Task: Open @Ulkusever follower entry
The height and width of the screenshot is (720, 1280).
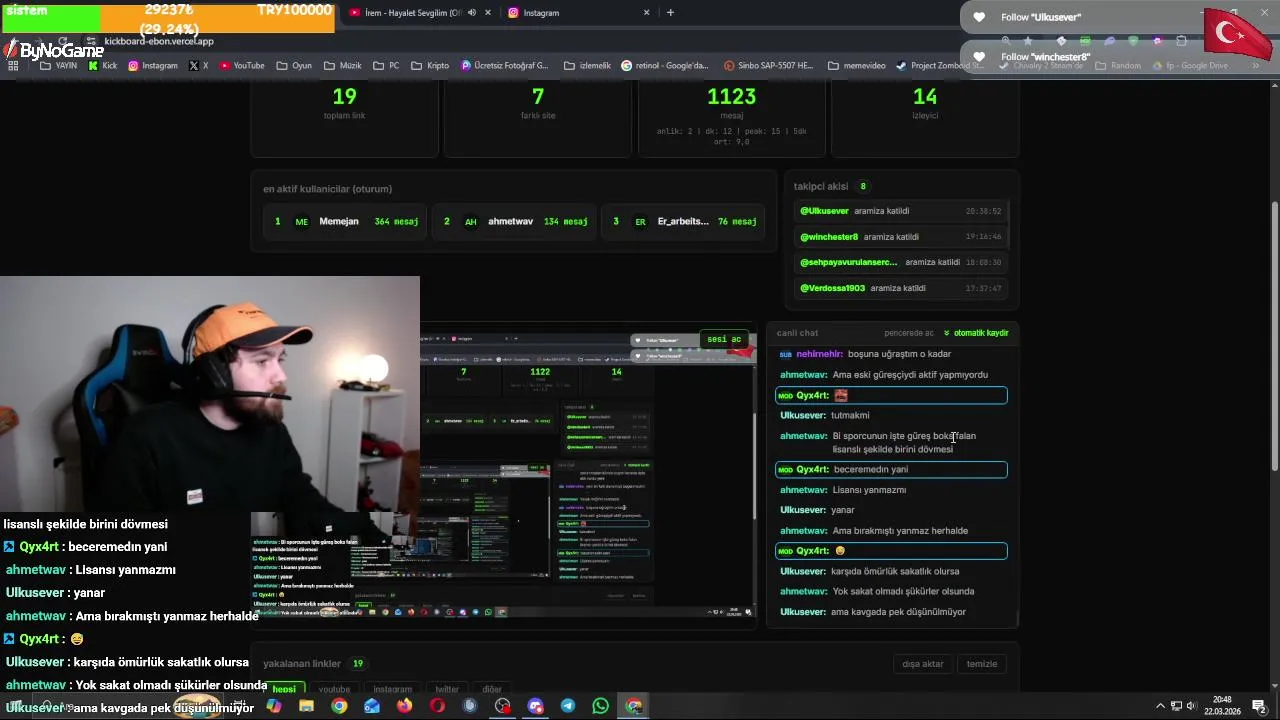Action: pos(901,211)
